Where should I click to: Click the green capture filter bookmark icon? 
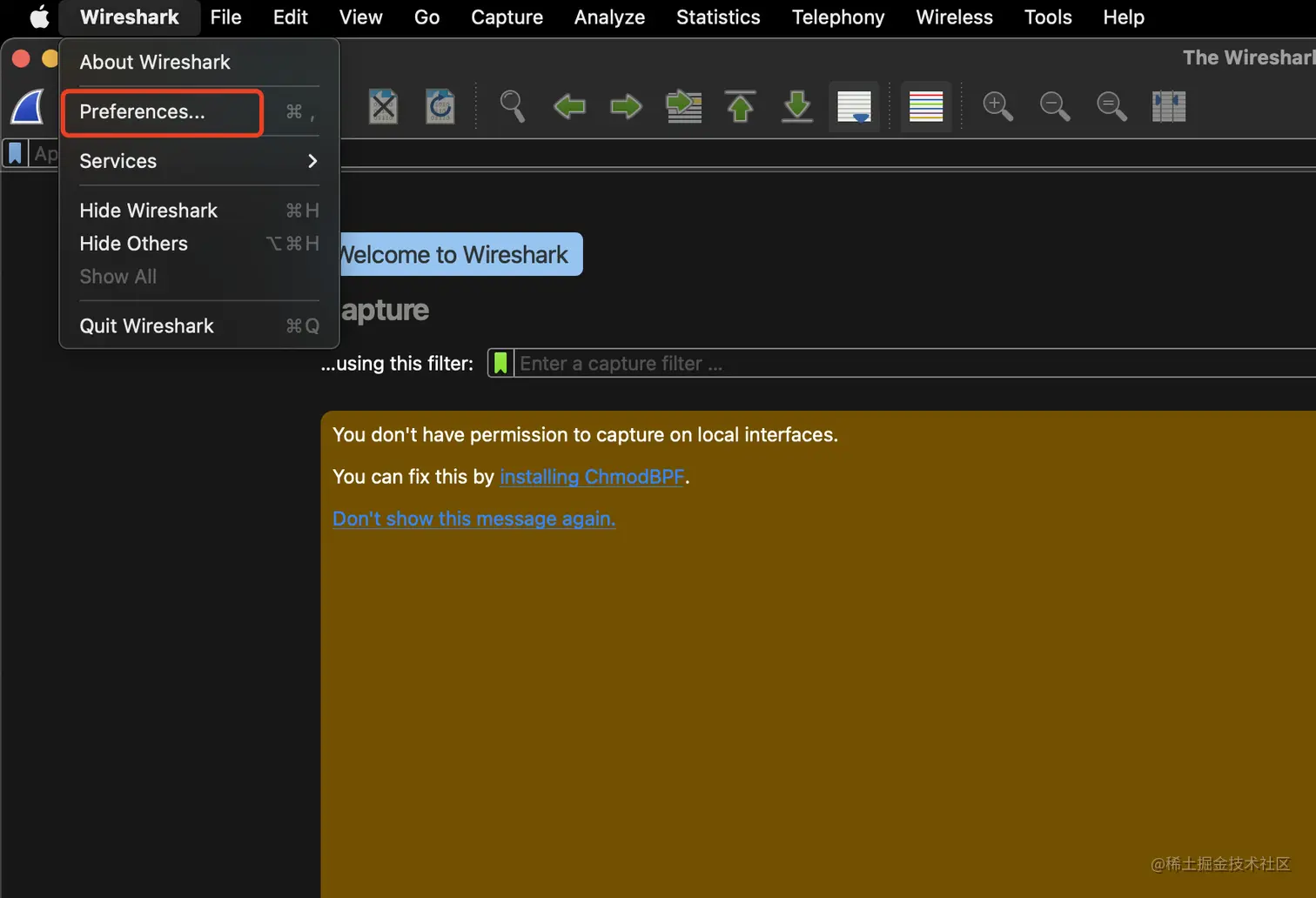coord(500,363)
